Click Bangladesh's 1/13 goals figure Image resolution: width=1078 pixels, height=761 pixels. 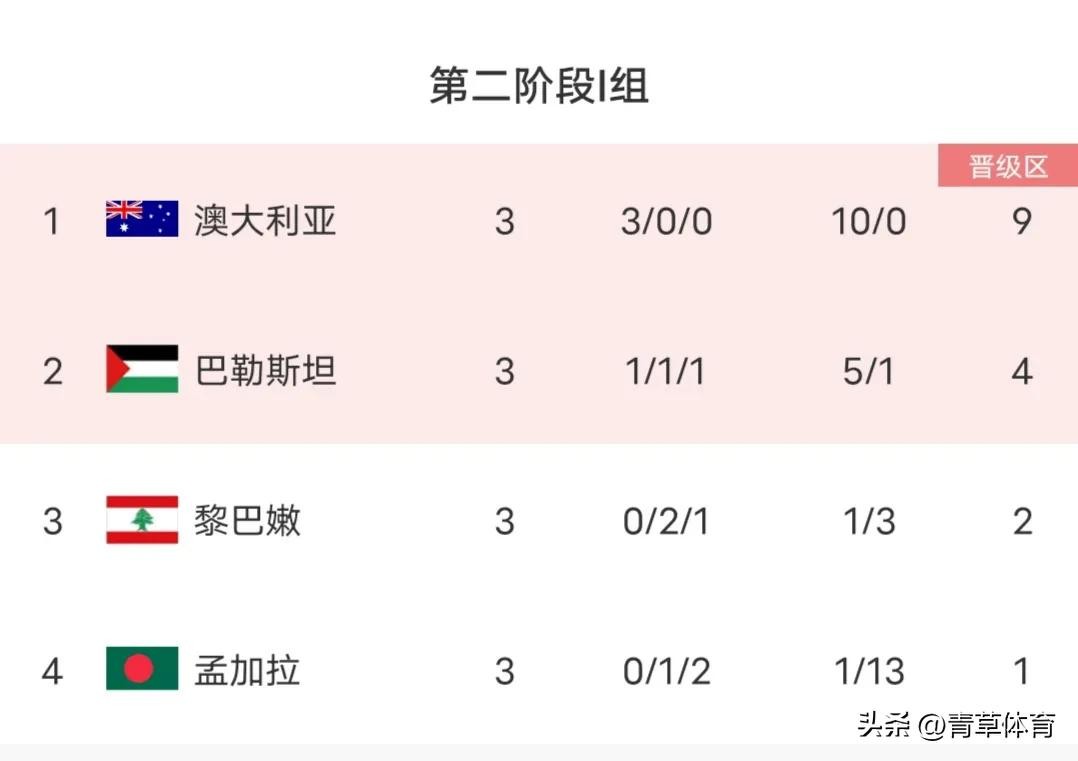tap(868, 672)
